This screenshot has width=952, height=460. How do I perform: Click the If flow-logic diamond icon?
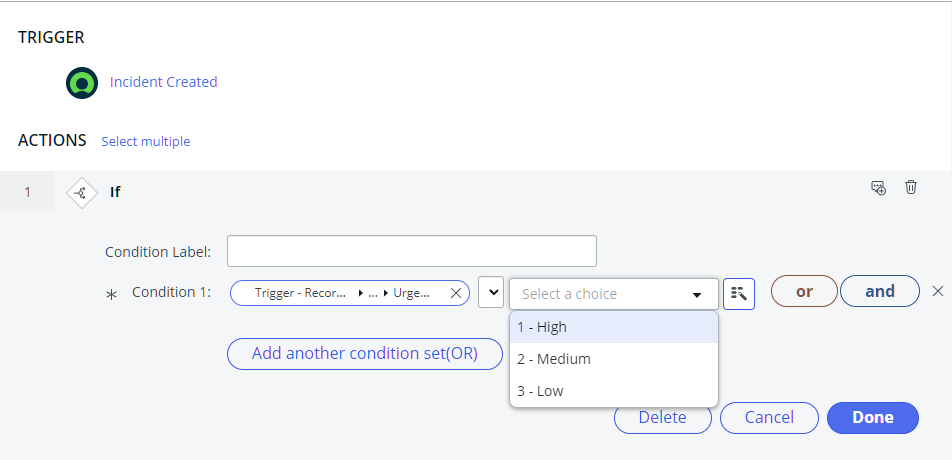pos(82,192)
